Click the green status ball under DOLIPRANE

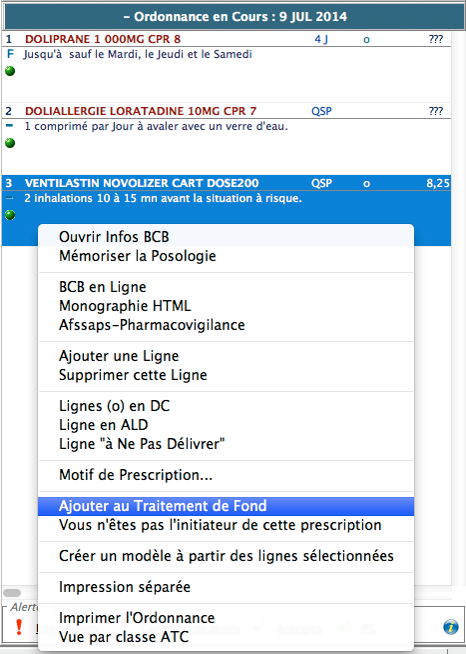pyautogui.click(x=10, y=71)
